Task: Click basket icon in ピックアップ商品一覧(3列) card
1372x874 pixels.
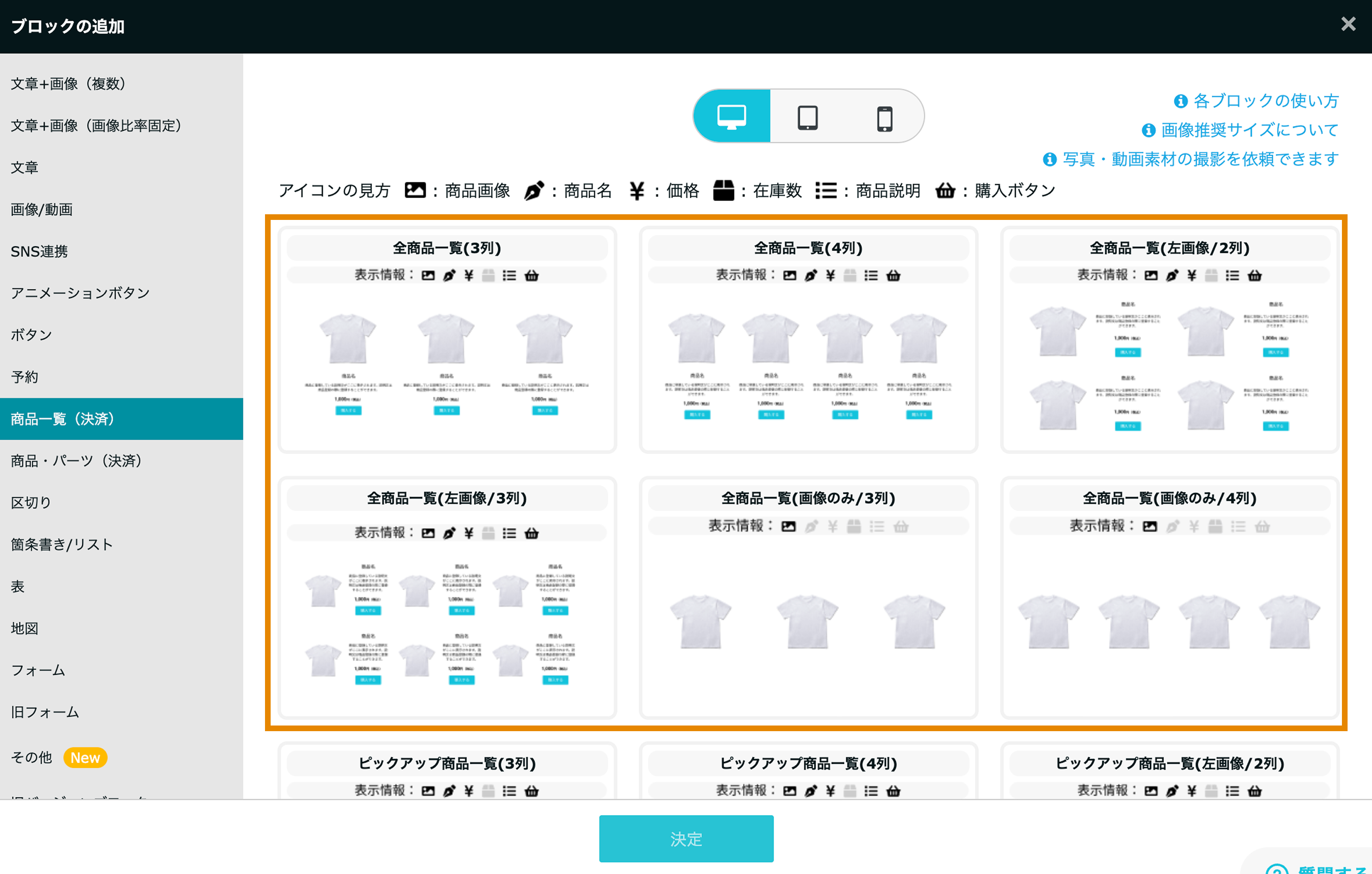Action: (x=531, y=791)
